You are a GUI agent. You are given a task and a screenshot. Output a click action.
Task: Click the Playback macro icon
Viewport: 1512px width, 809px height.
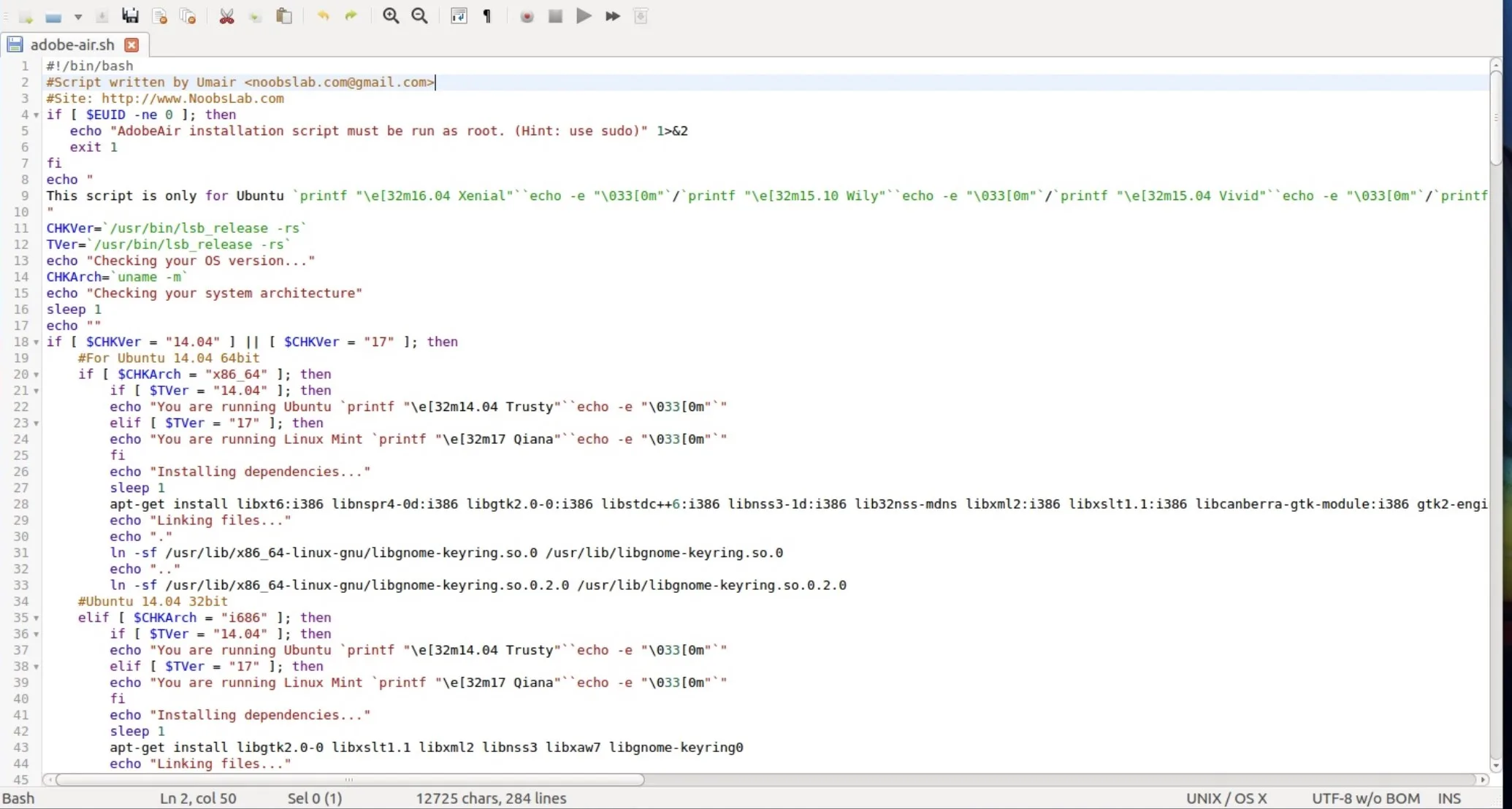(x=584, y=16)
